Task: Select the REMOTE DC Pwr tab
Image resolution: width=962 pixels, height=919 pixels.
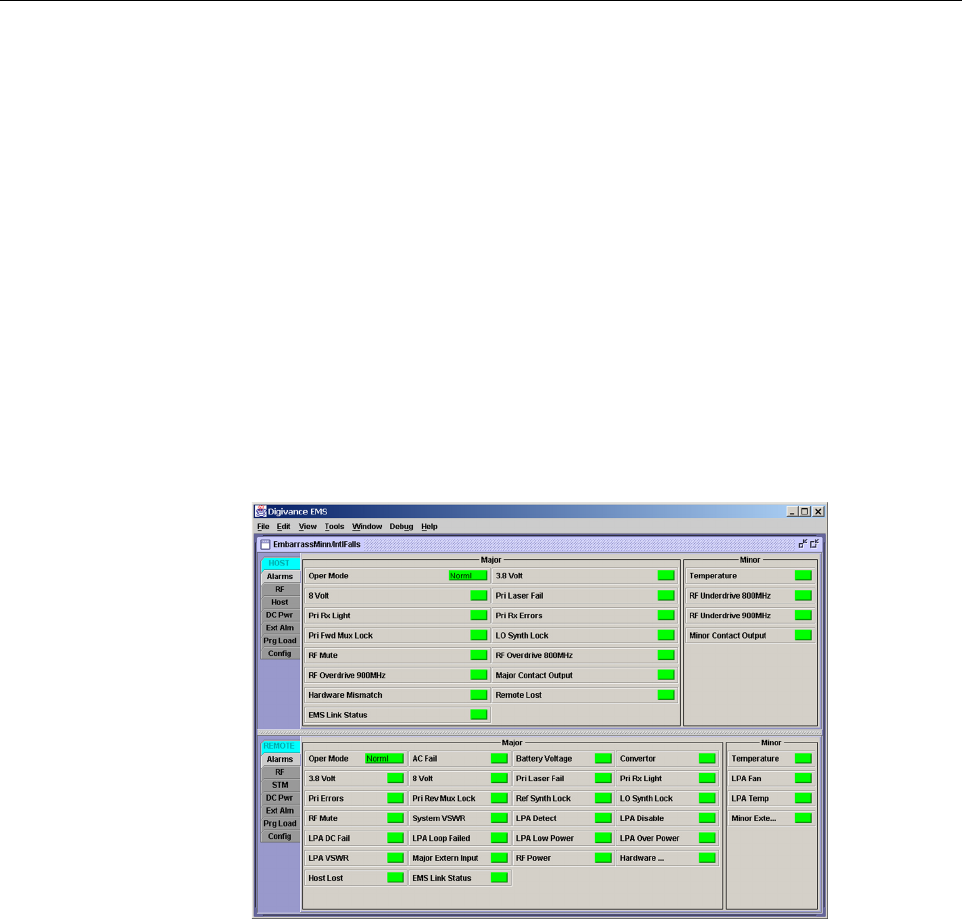Action: 280,798
